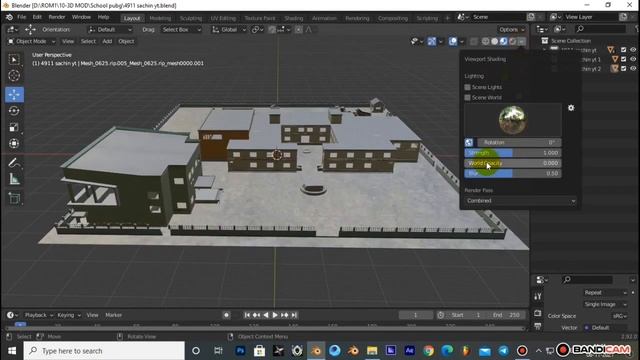
Task: Switch to the Shading workspace tab
Action: click(x=293, y=18)
